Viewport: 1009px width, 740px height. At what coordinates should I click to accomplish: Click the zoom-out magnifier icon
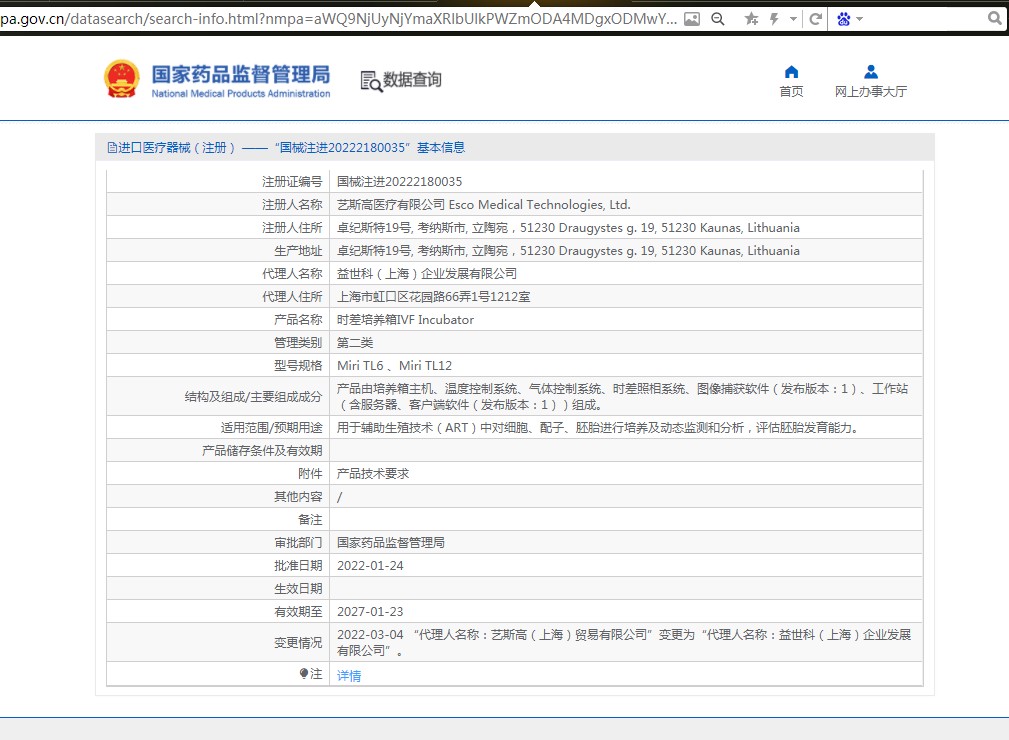click(x=717, y=19)
